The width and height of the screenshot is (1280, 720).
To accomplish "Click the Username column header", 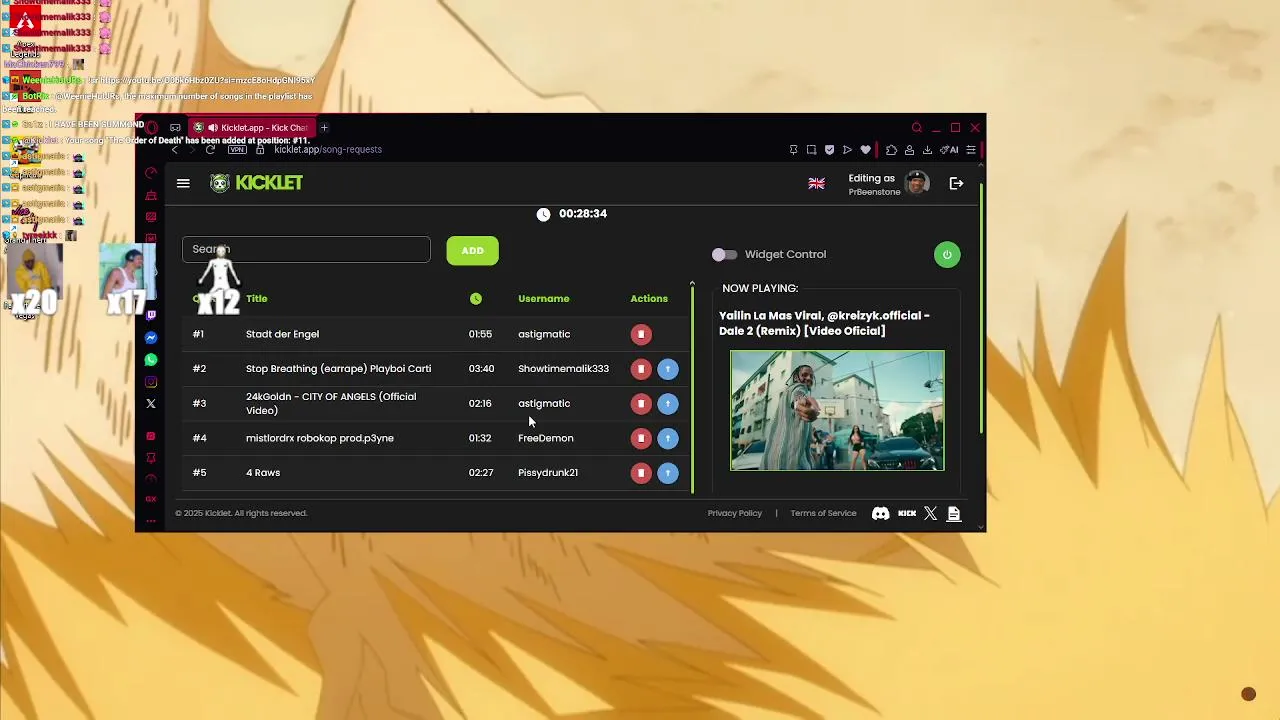I will tap(543, 298).
